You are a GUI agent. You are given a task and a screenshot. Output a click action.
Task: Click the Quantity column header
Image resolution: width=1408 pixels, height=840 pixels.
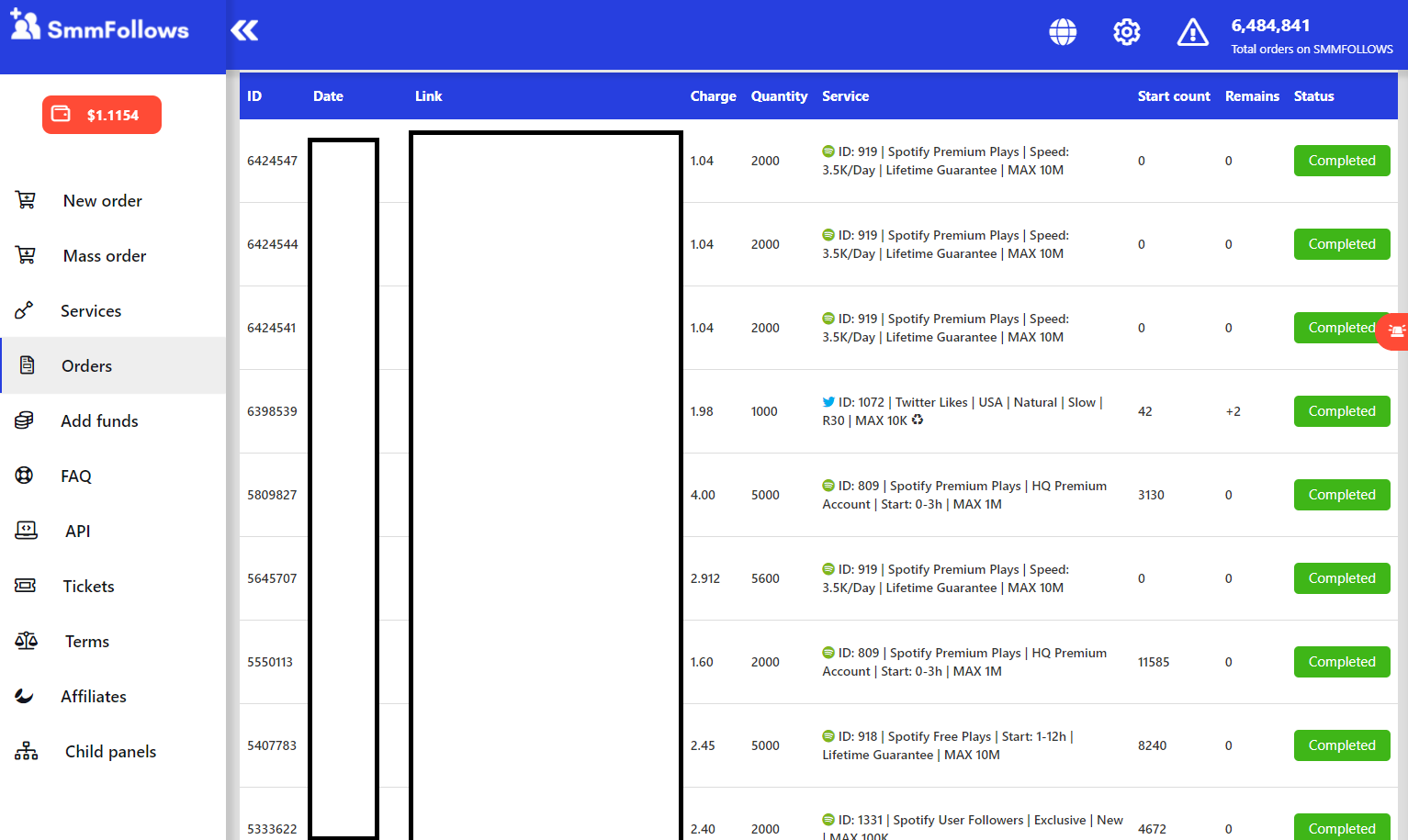pos(779,96)
